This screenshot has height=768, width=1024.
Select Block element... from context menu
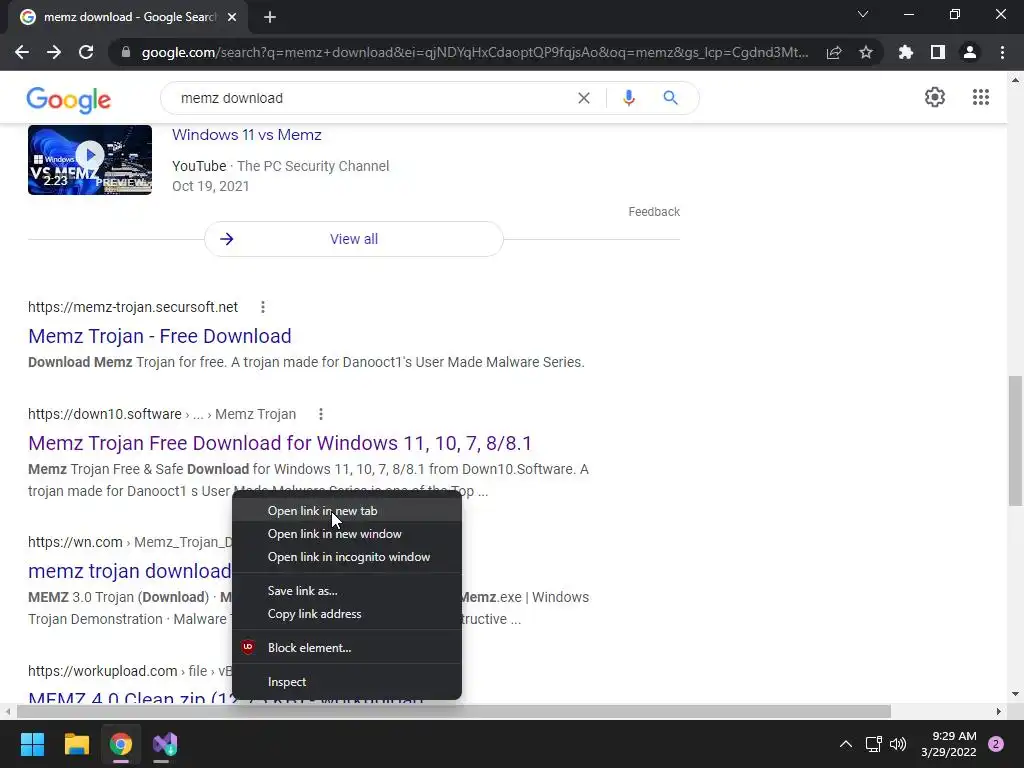[x=347, y=647]
